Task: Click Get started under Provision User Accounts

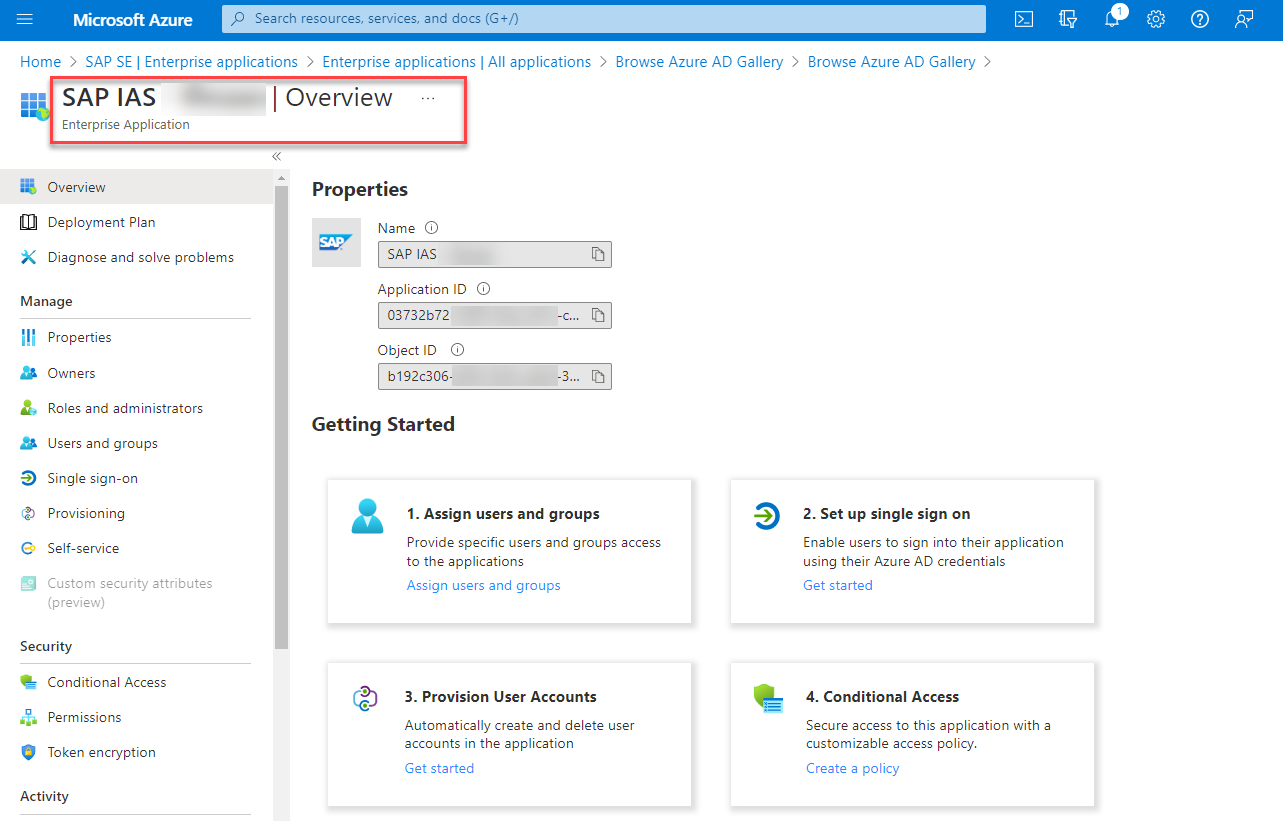Action: [439, 768]
